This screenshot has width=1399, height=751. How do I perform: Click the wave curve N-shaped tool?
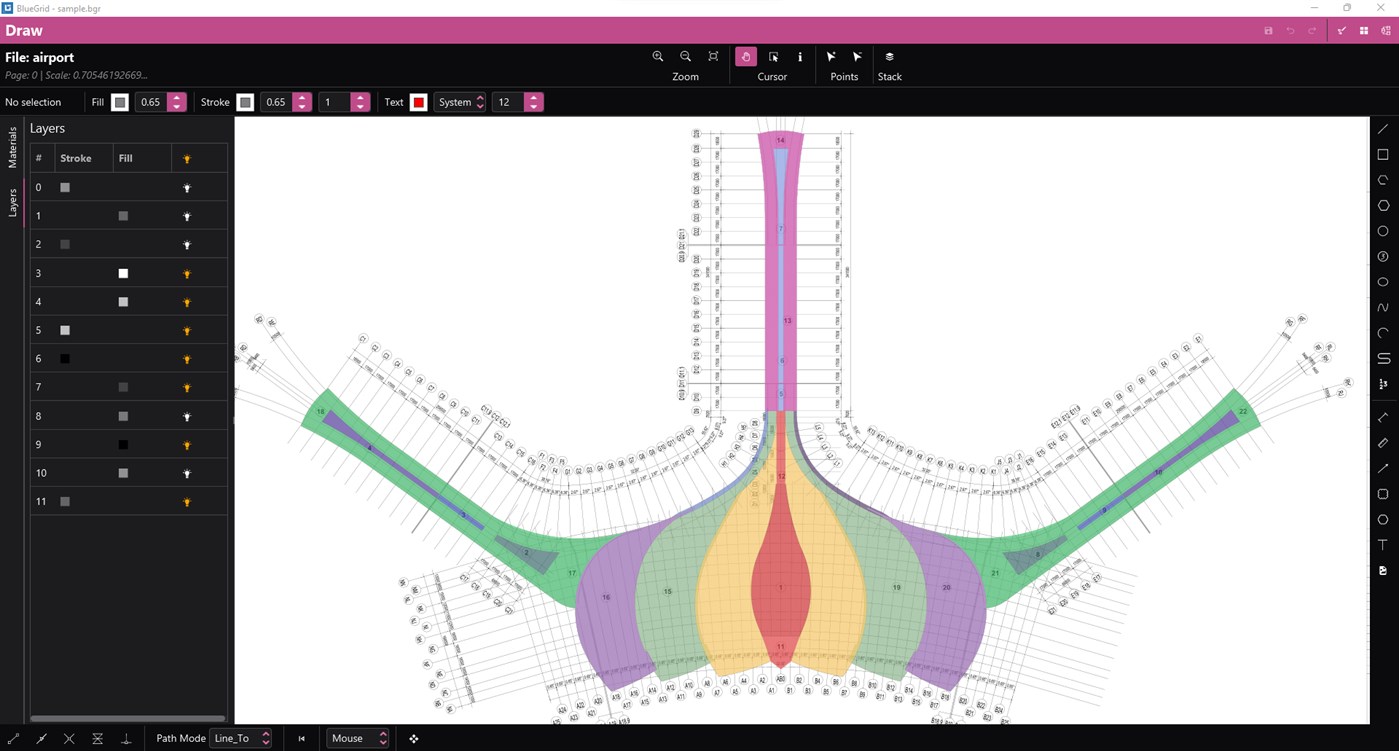pyautogui.click(x=1383, y=307)
